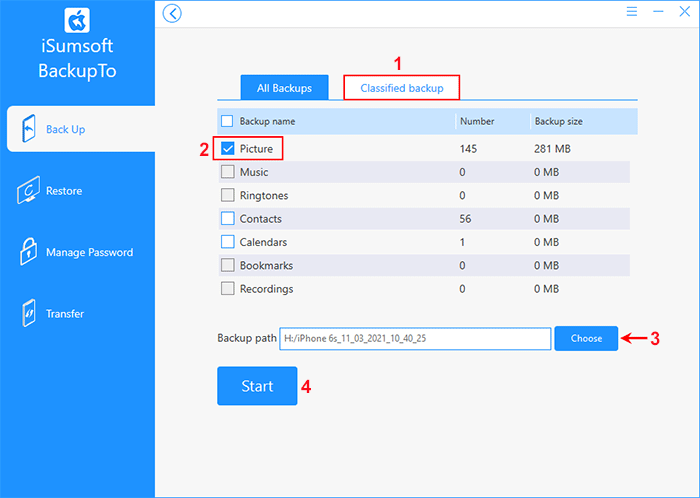
Task: Tick the Music checkbox
Action: coord(228,172)
